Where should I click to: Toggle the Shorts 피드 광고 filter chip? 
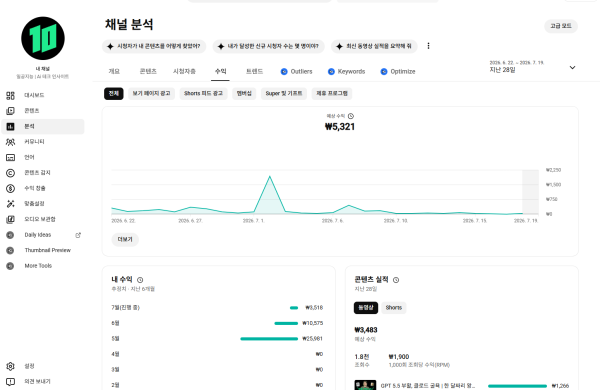click(x=203, y=93)
